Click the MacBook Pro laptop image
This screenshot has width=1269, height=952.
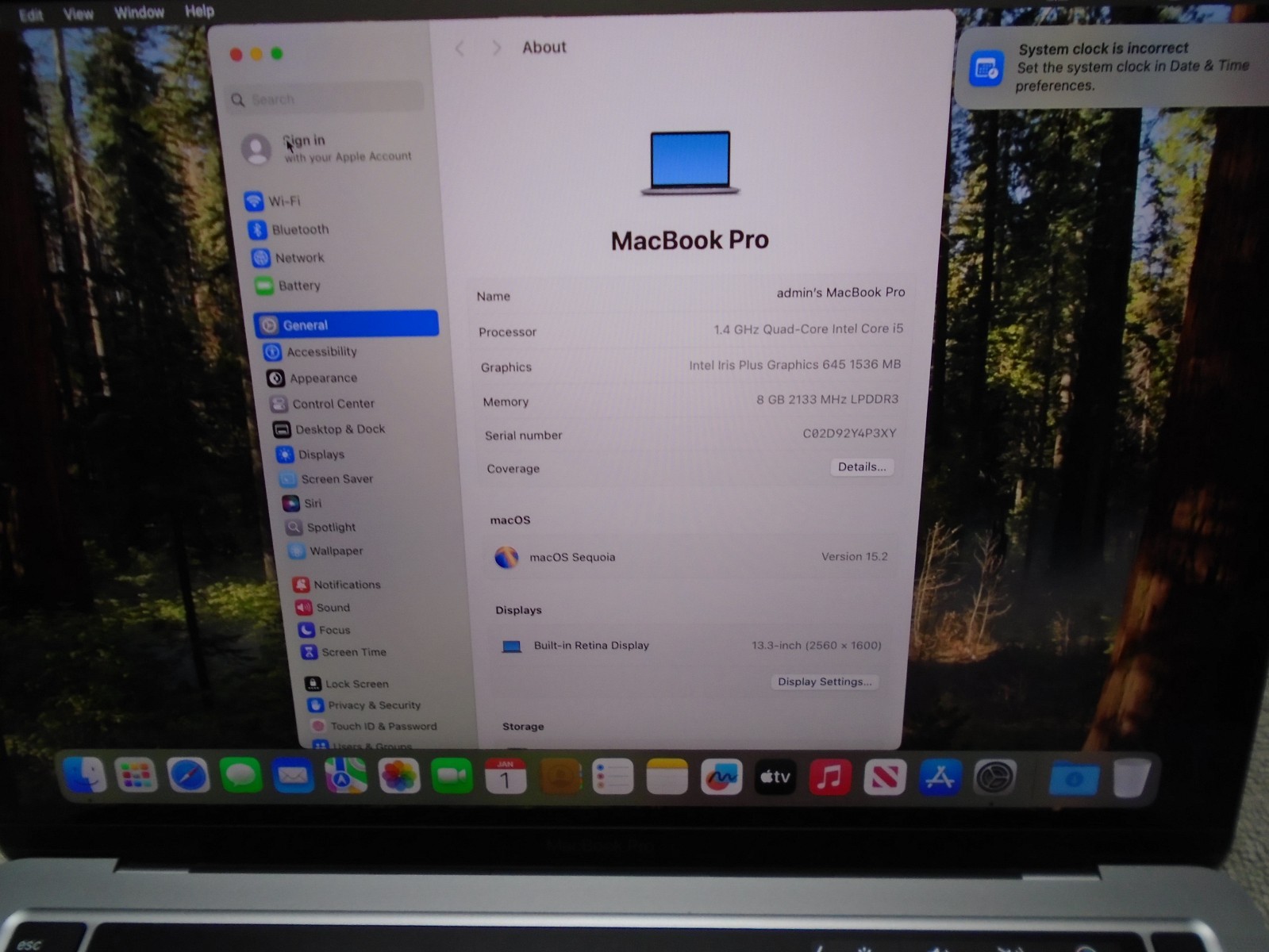pos(690,163)
